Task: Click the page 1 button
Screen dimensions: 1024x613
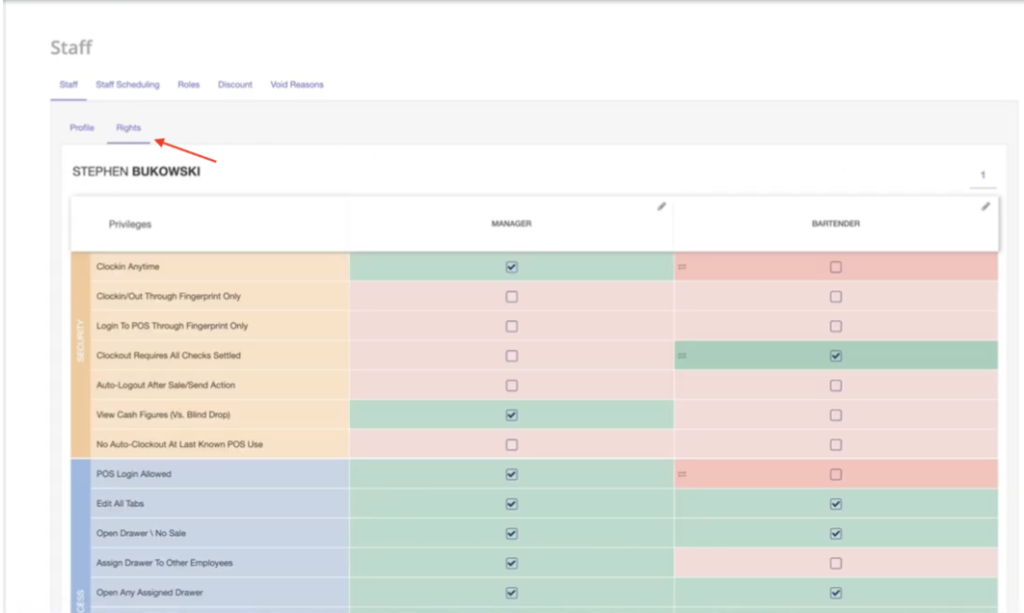Action: click(x=983, y=172)
